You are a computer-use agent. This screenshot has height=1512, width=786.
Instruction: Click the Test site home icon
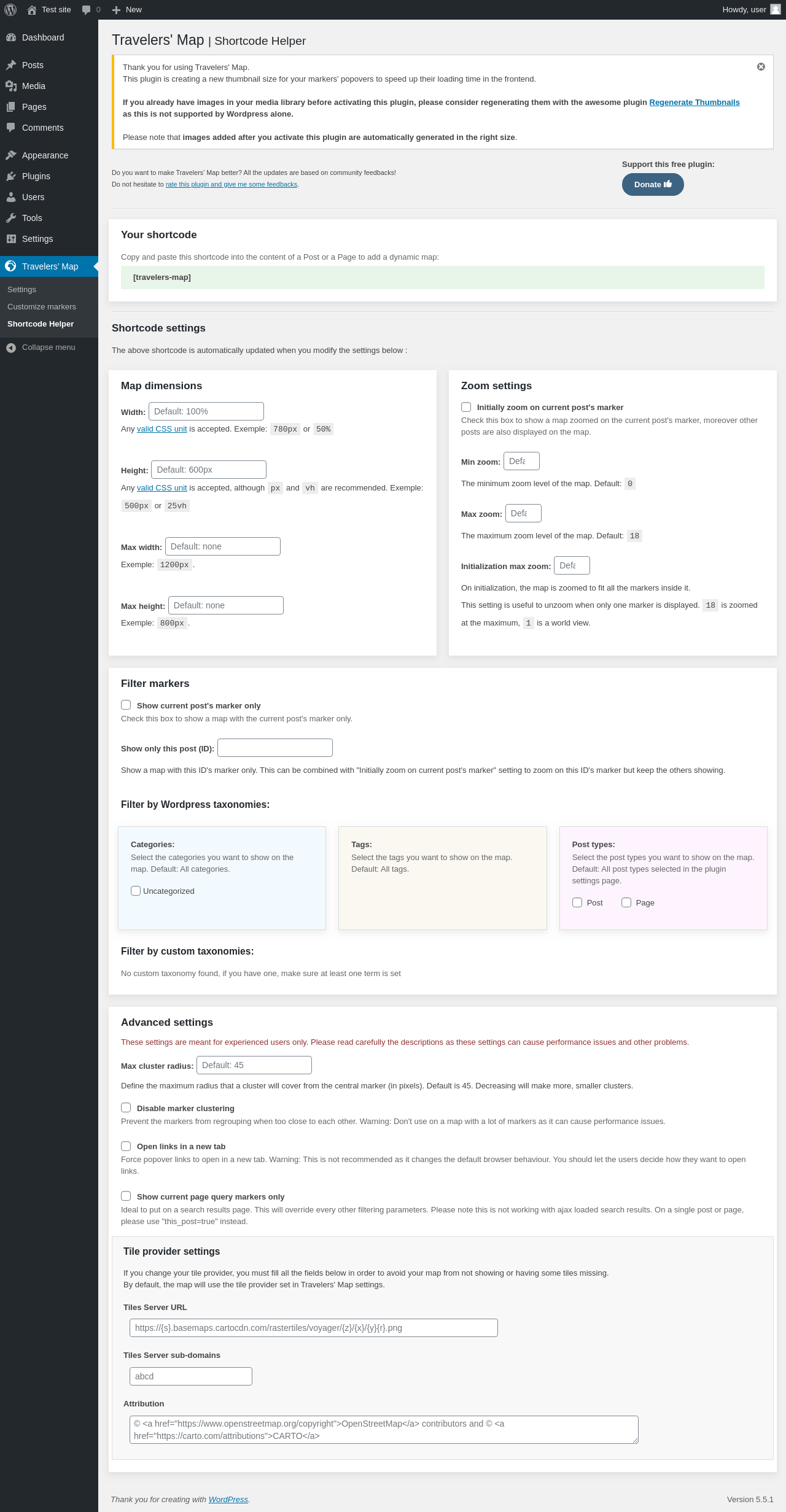(32, 10)
